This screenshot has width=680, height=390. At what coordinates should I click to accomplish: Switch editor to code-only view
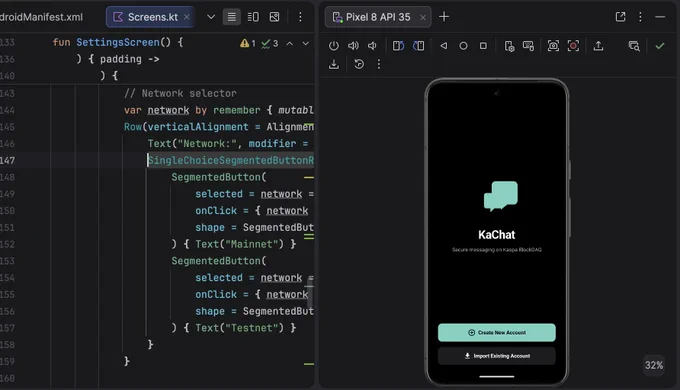[232, 17]
